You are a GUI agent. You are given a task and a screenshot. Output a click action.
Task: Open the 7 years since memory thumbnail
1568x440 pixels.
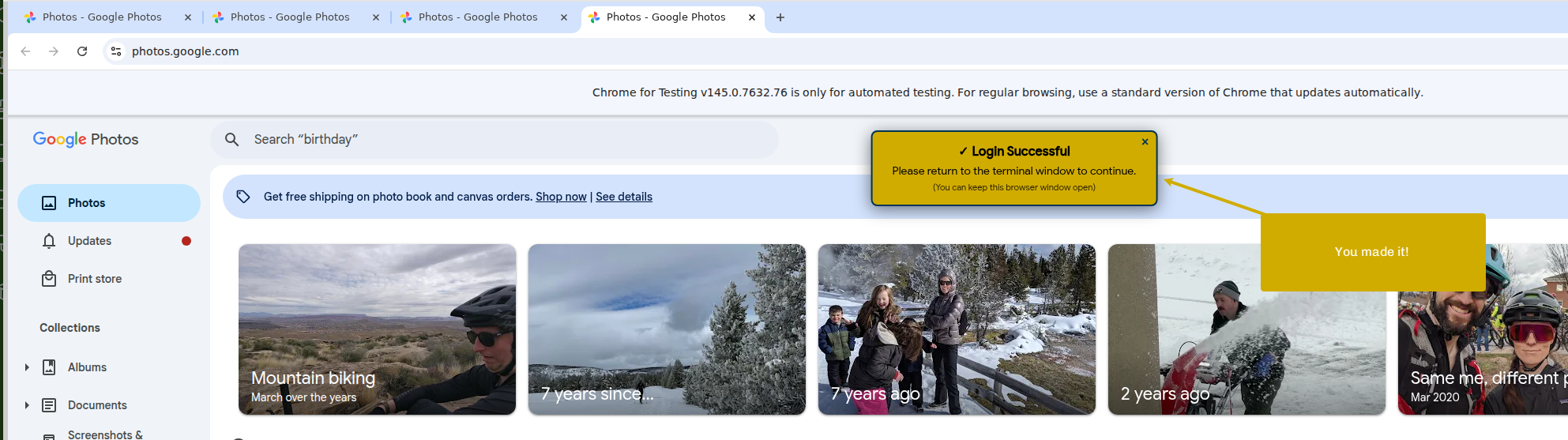coord(667,329)
